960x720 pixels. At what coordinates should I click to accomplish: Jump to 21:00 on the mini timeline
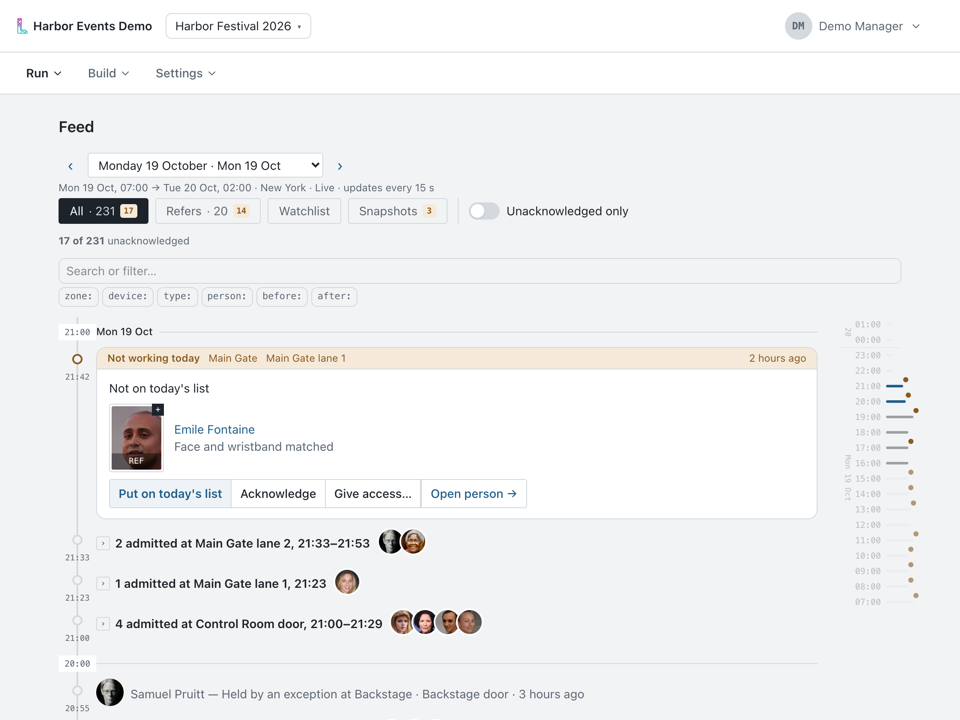(x=868, y=386)
